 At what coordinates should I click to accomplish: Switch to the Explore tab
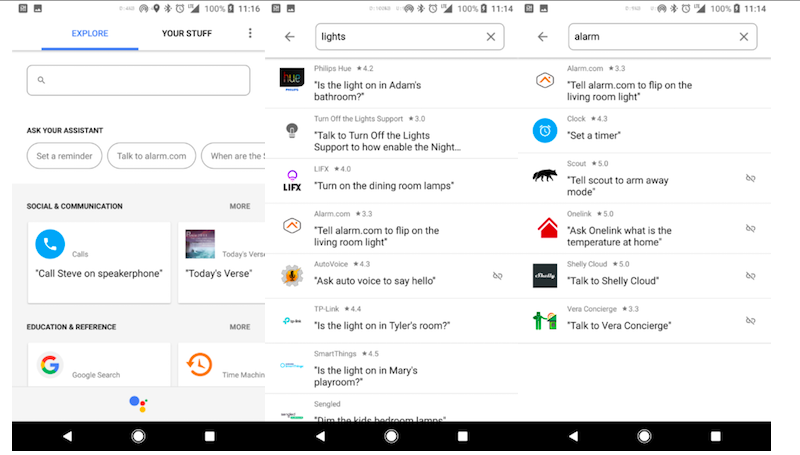[90, 34]
